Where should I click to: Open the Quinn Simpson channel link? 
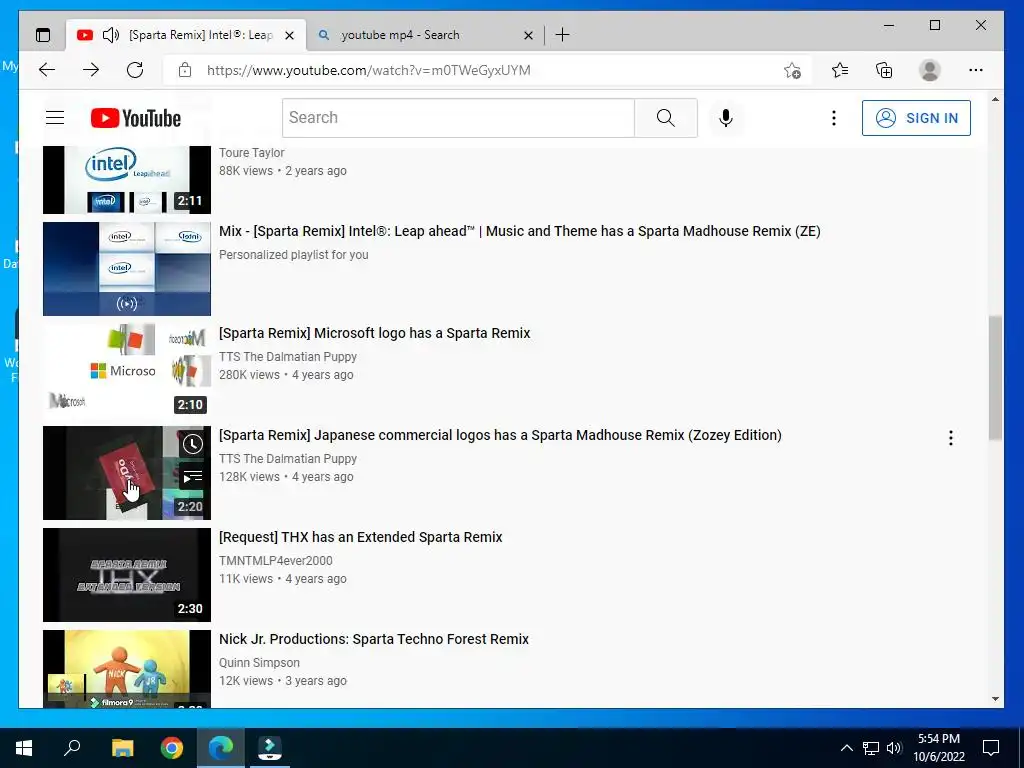point(259,662)
